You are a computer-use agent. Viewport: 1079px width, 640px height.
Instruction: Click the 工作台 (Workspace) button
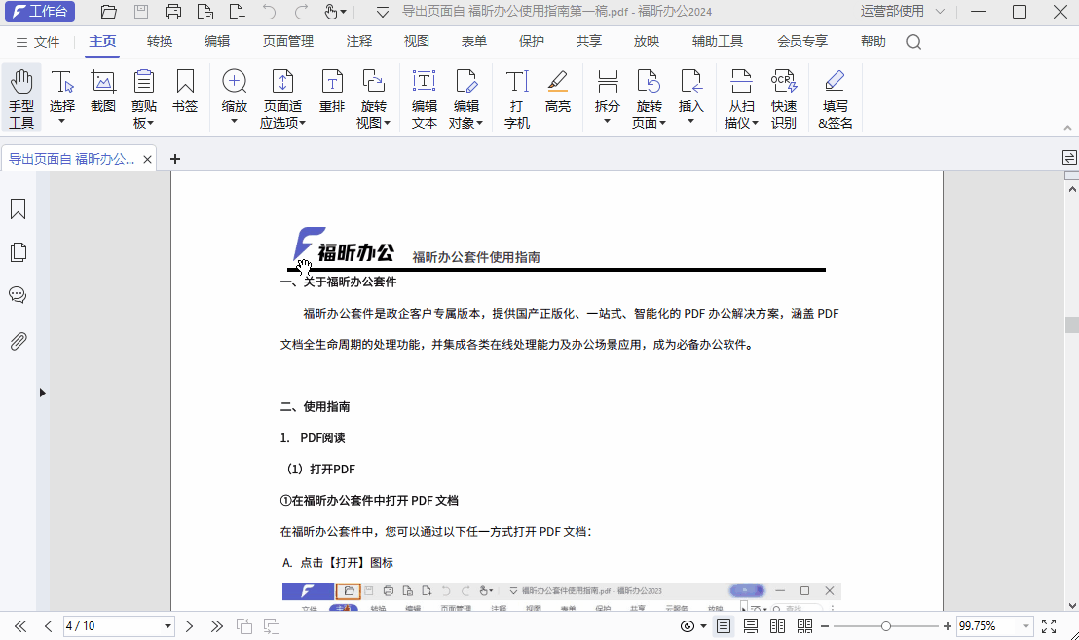click(x=40, y=12)
